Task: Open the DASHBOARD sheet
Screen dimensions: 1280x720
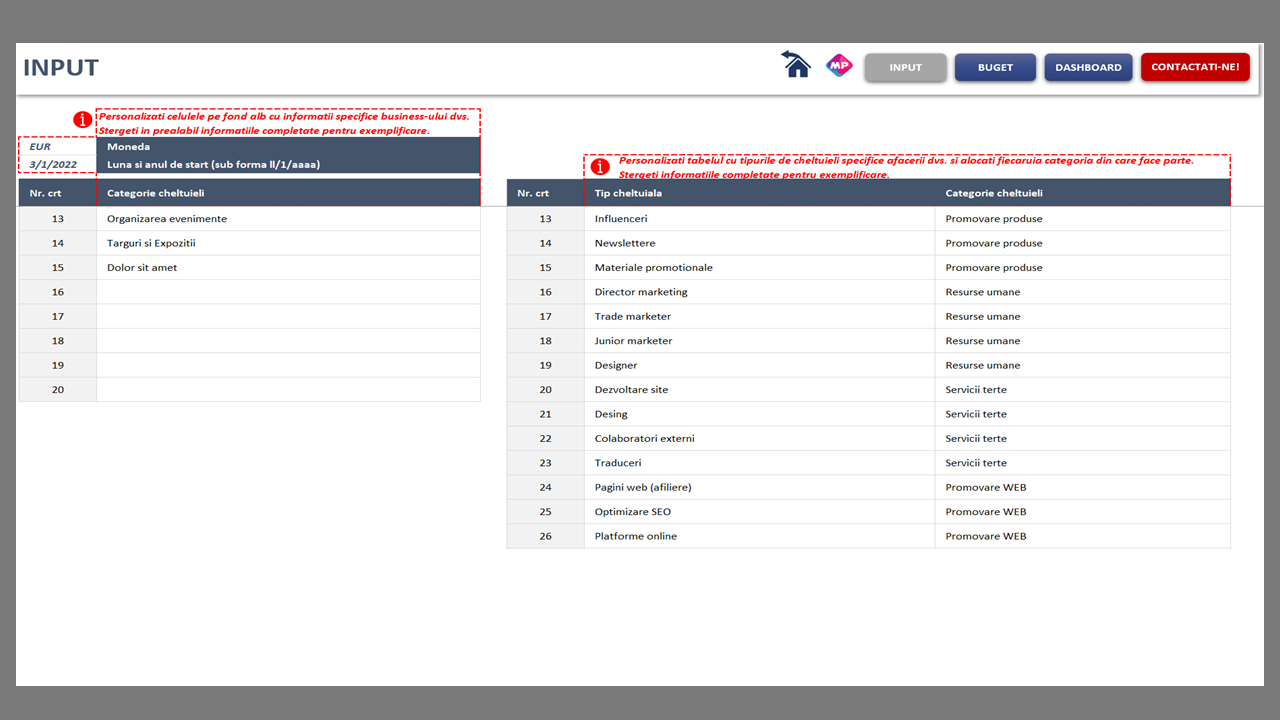Action: tap(1088, 67)
